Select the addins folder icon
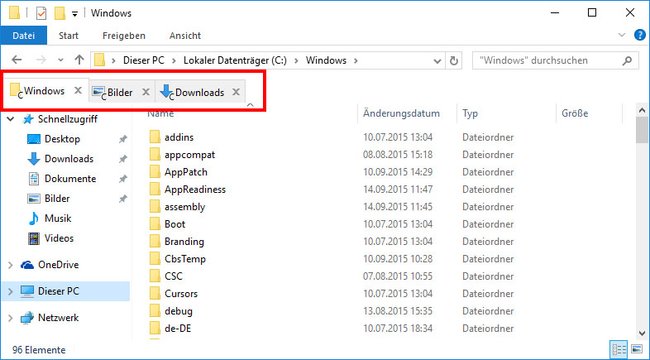 point(155,137)
